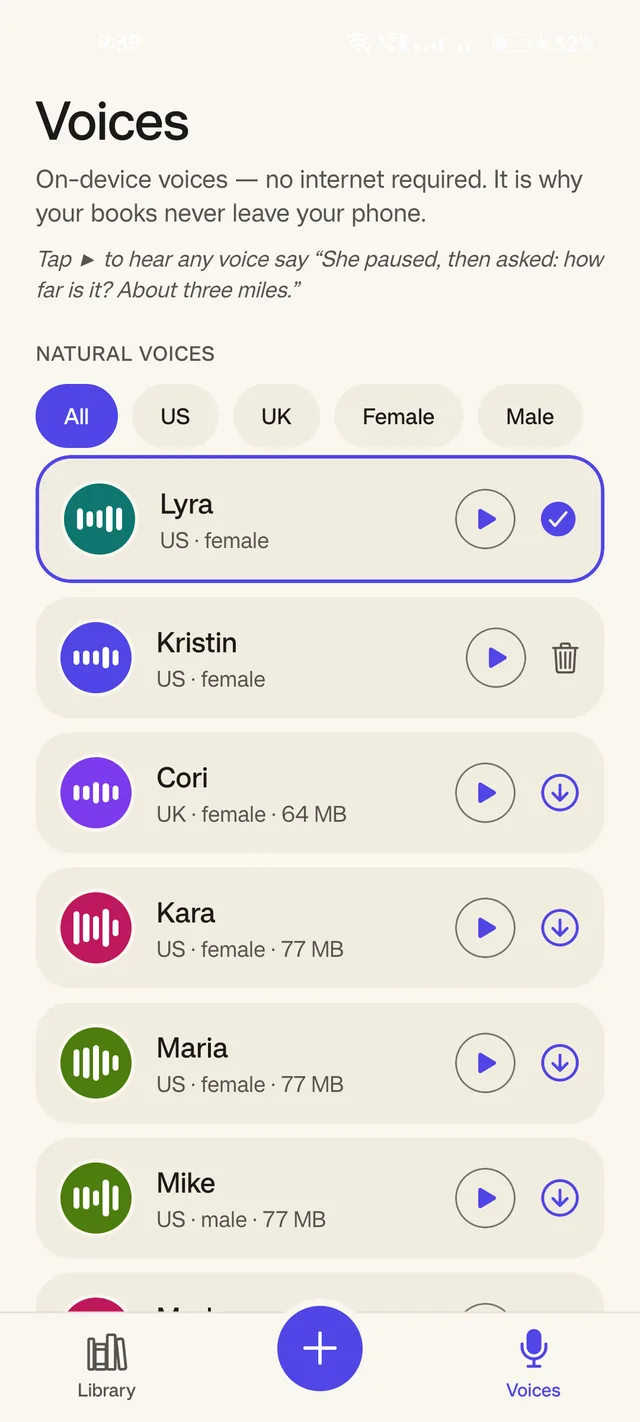Tap Kara's pink waveform avatar
The height and width of the screenshot is (1422, 640).
96,928
